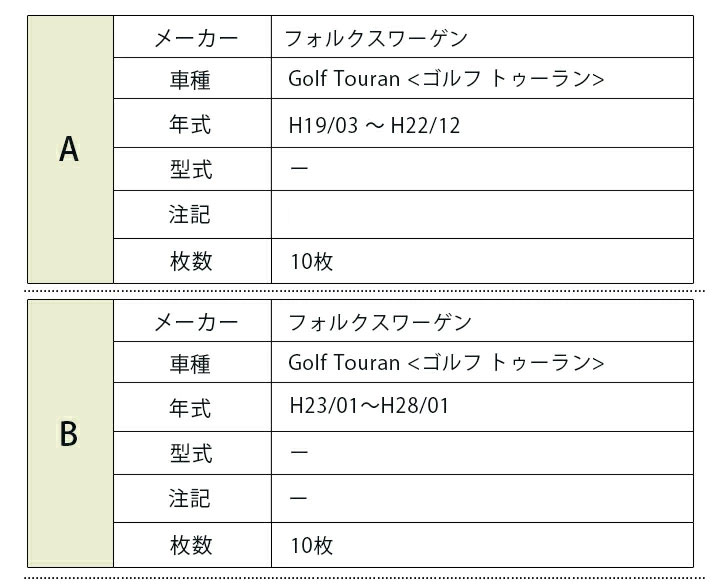This screenshot has height=588, width=720.
Task: Click the large section A label cell
Action: point(69,149)
